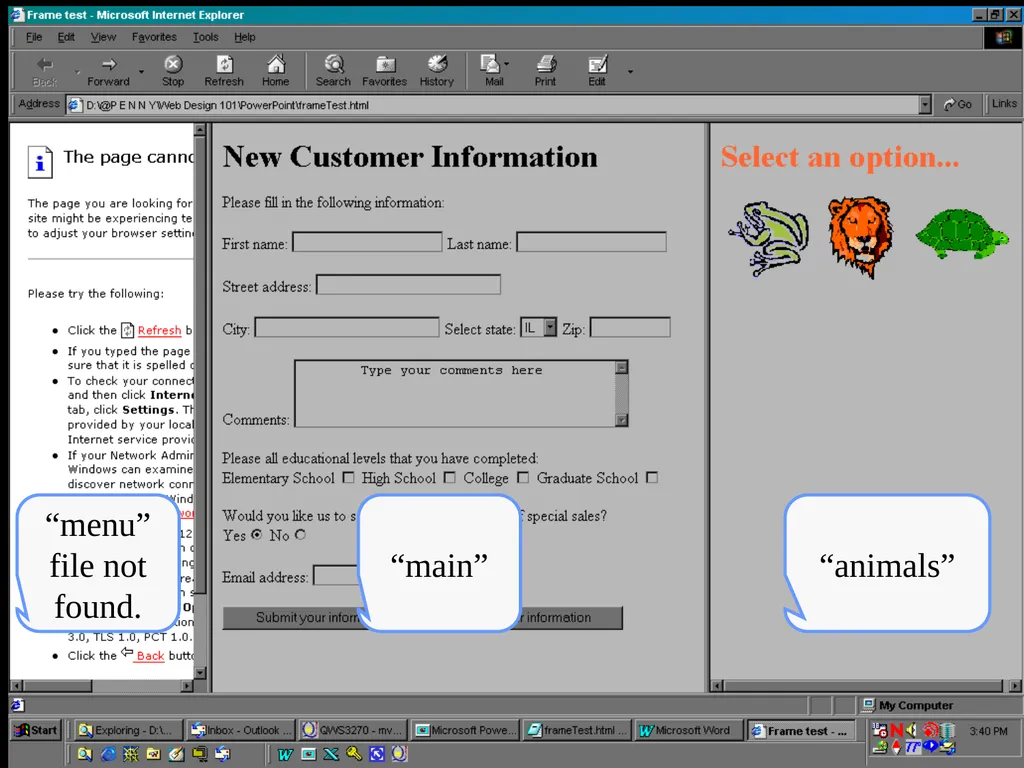The height and width of the screenshot is (768, 1024).
Task: Switch to frameTest.html taskbar button
Action: click(x=577, y=730)
